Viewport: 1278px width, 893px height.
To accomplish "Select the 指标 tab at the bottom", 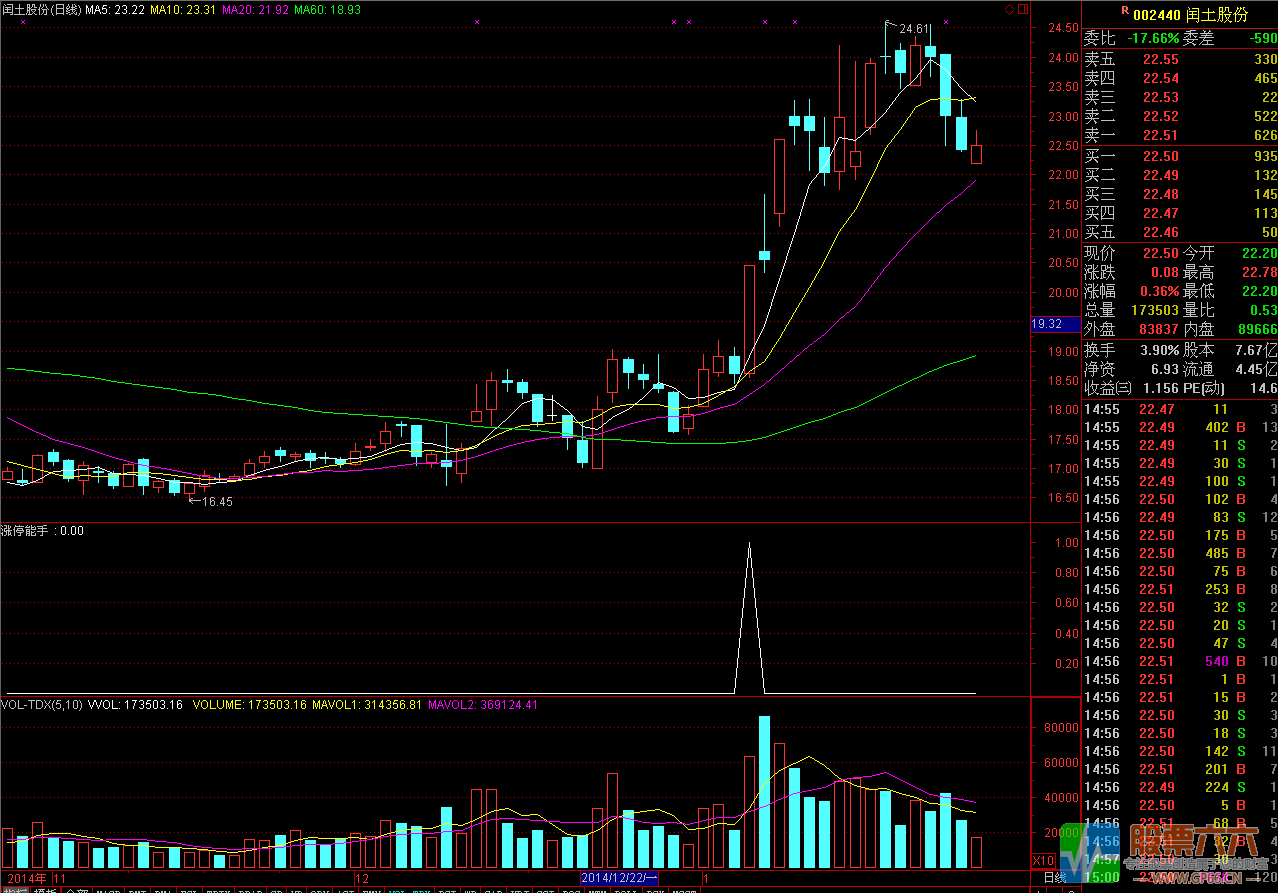I will [14, 890].
